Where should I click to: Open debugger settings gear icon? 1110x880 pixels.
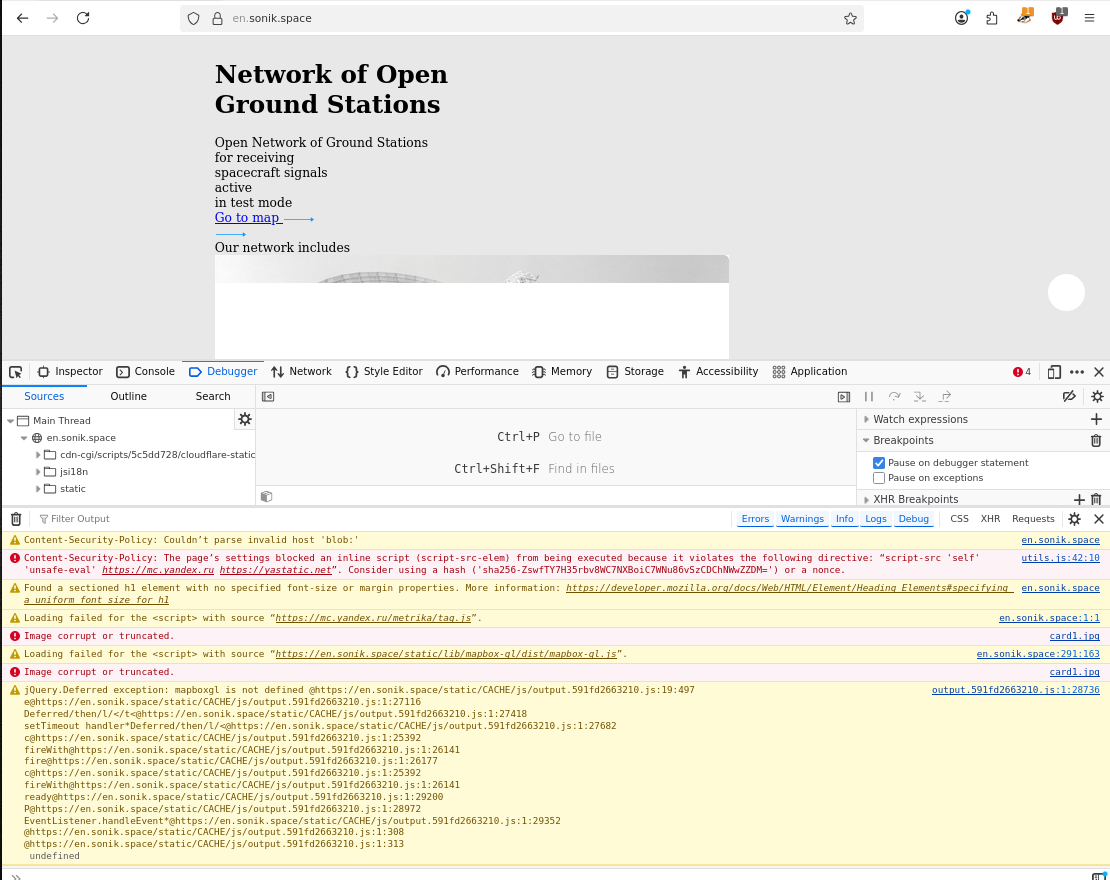click(1097, 397)
